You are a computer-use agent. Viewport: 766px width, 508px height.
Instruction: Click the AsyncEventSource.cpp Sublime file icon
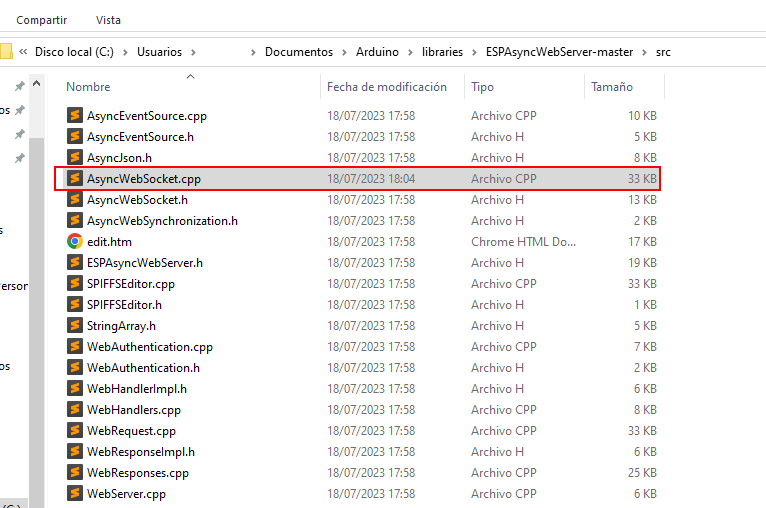tap(74, 116)
